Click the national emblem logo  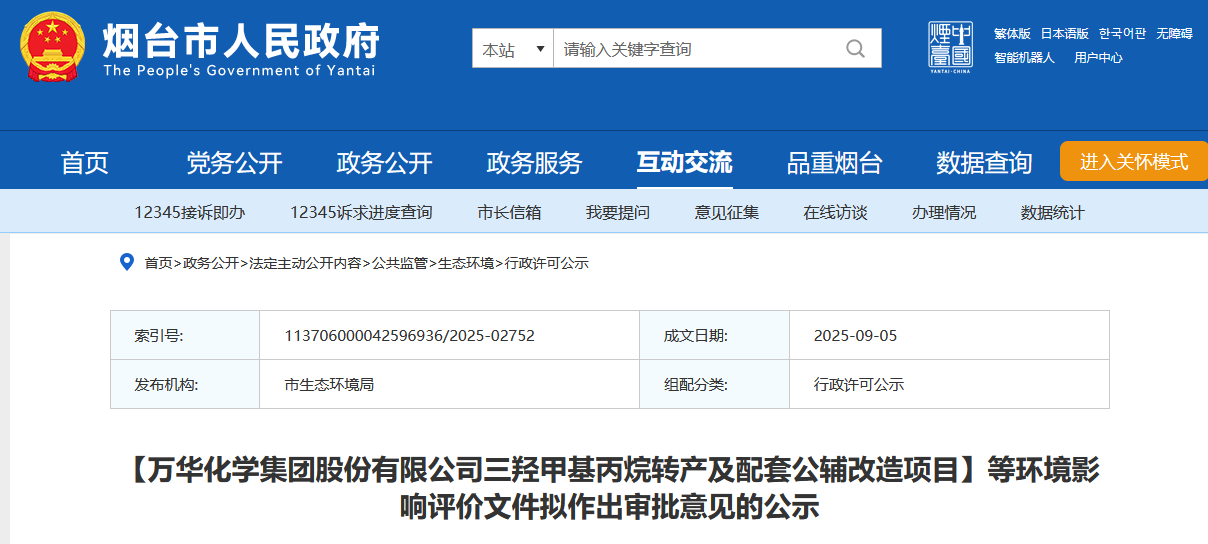tap(51, 47)
